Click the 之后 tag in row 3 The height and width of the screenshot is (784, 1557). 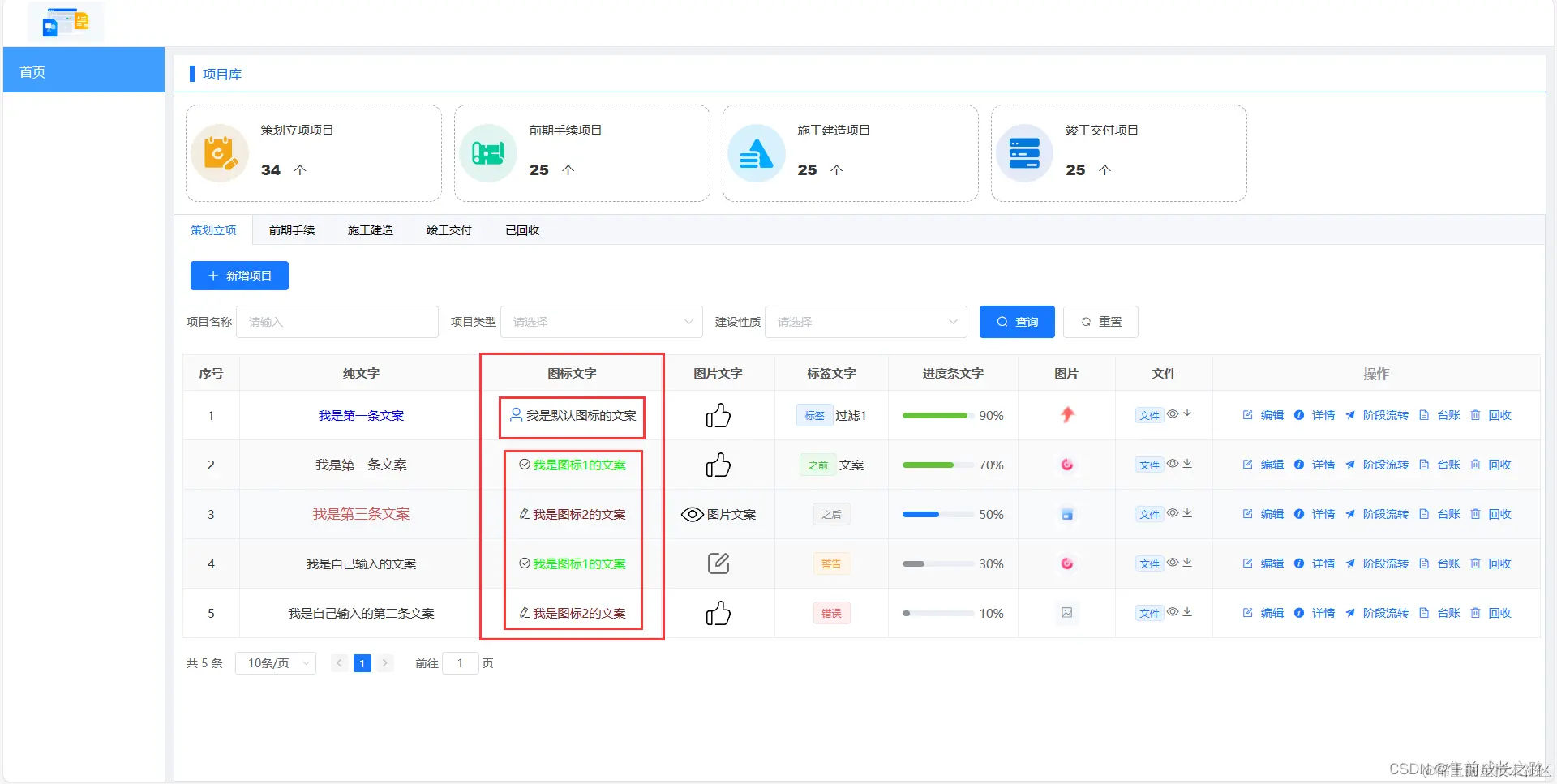click(831, 514)
